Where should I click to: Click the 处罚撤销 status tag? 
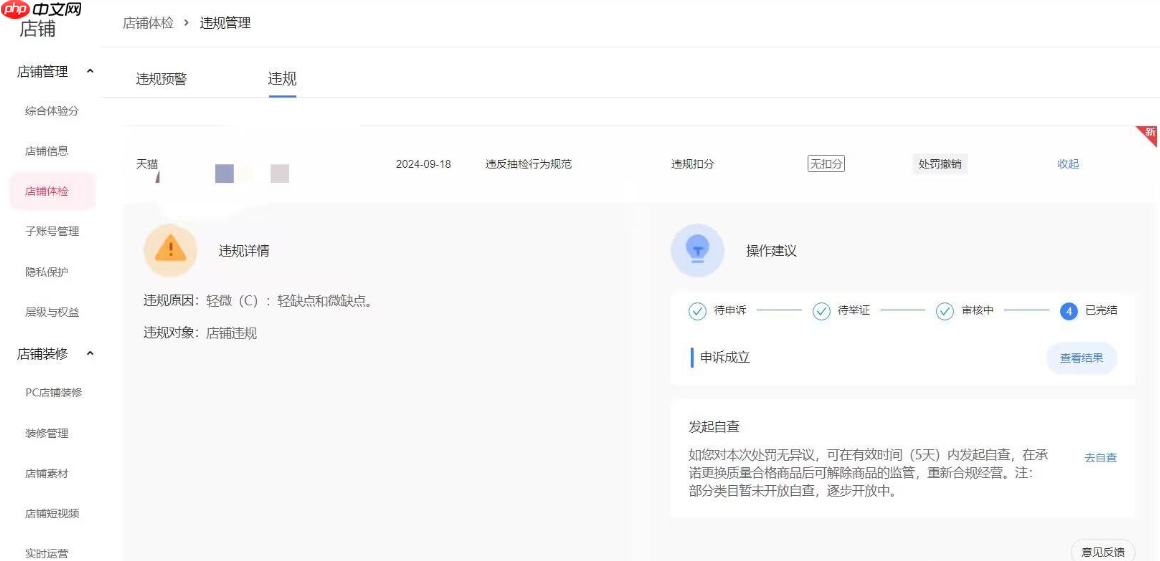[x=939, y=164]
